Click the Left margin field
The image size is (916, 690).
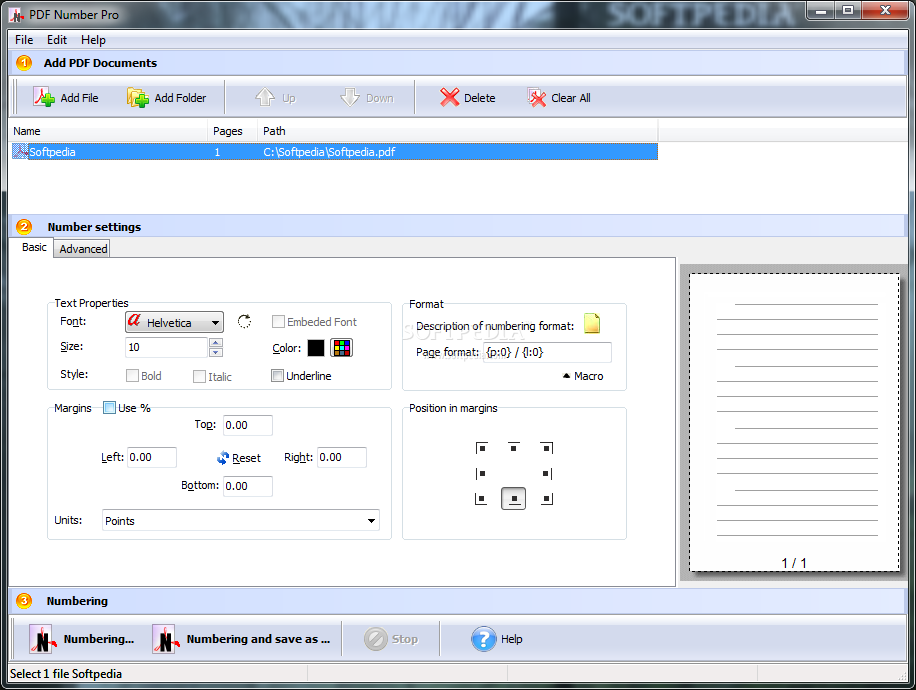click(x=152, y=457)
